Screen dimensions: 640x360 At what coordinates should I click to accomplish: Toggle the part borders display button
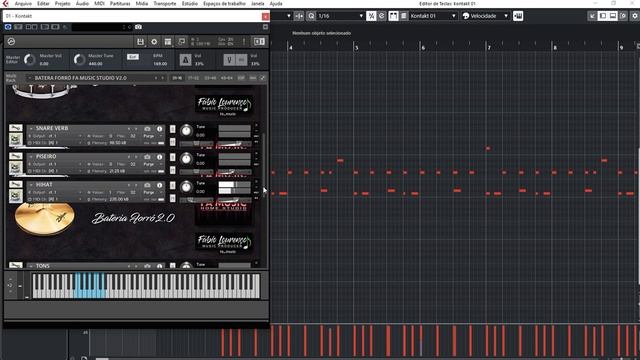393,16
